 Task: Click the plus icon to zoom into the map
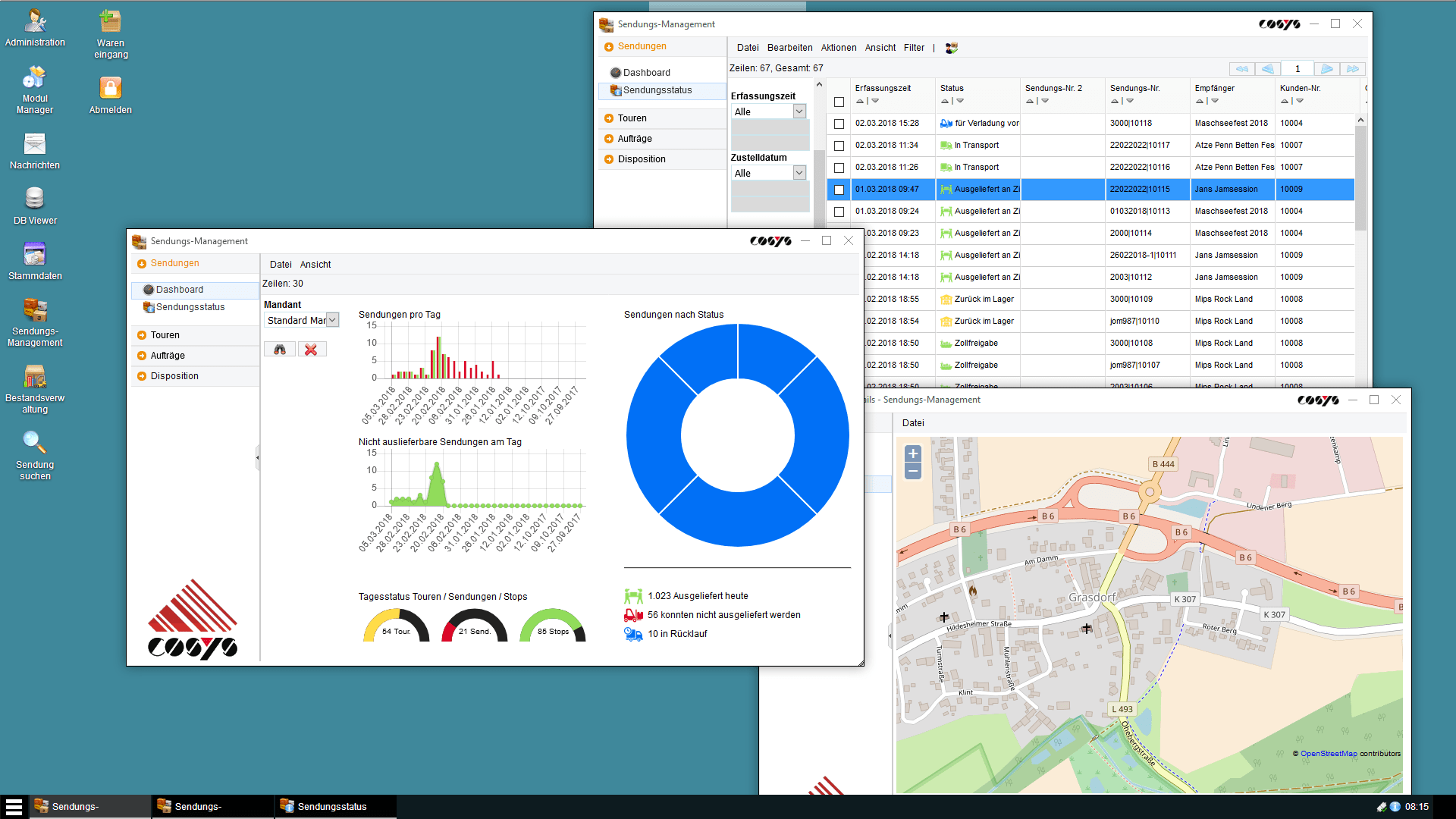[x=912, y=453]
